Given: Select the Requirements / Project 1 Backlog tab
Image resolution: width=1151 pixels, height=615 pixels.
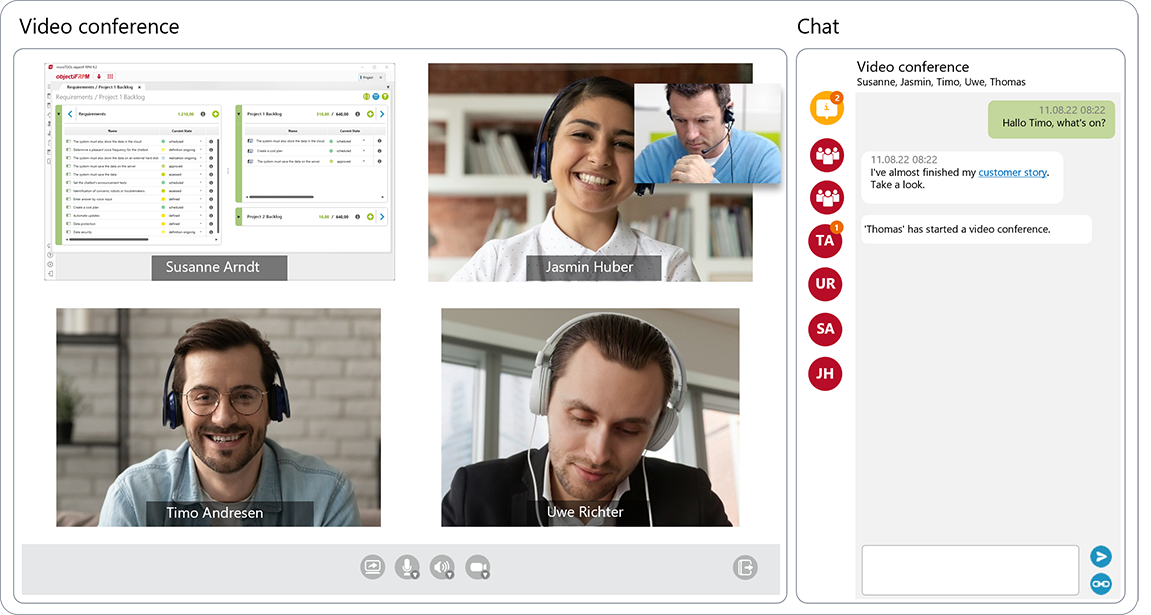Looking at the screenshot, I should coord(99,87).
